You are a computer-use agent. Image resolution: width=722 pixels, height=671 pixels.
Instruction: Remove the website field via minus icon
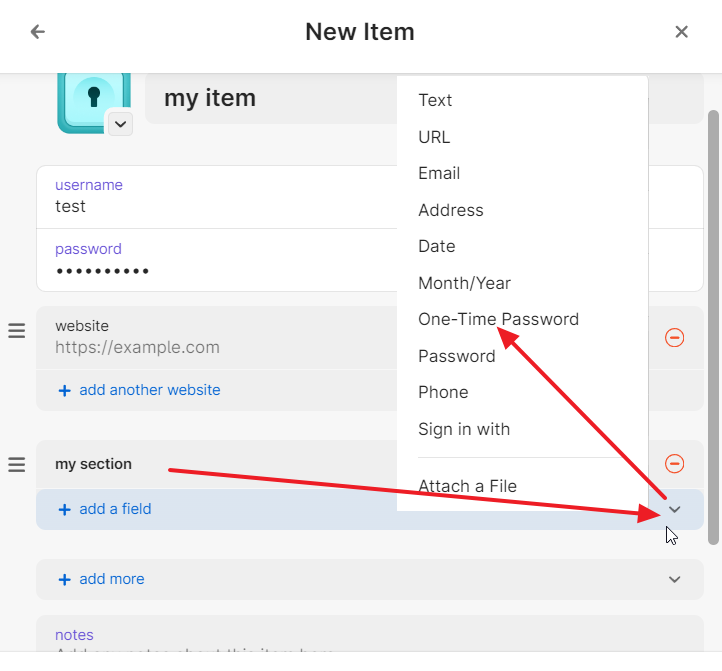(x=674, y=338)
